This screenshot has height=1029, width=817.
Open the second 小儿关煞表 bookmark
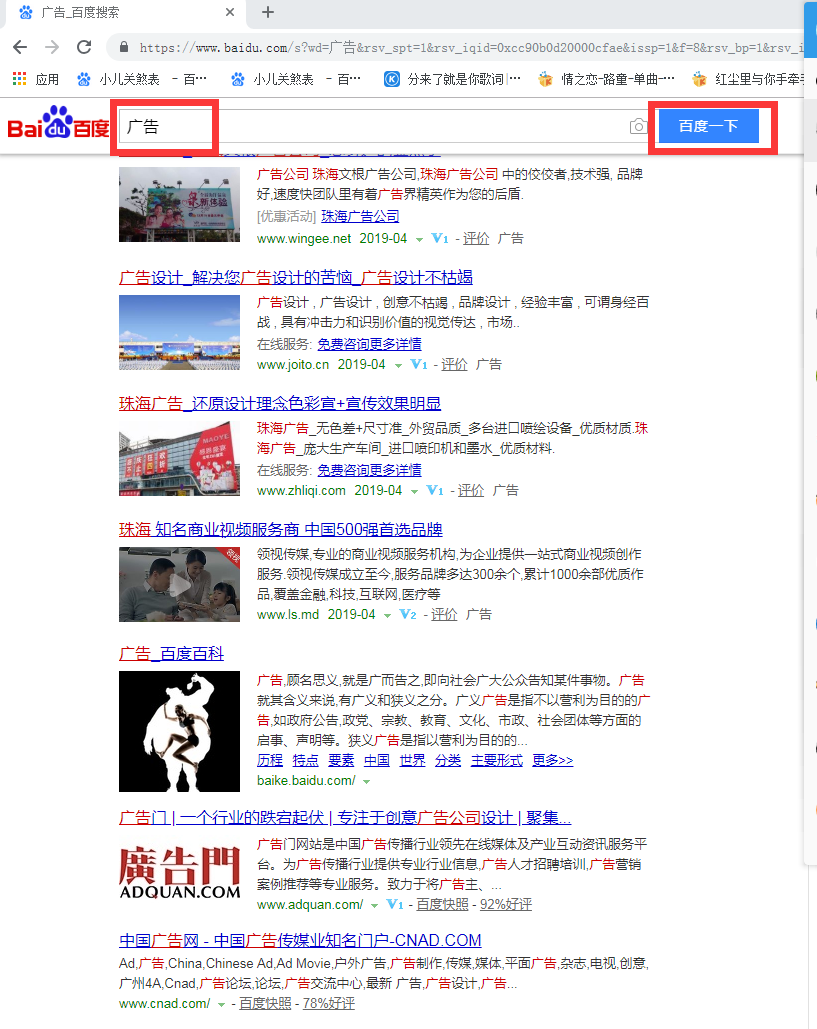[295, 79]
